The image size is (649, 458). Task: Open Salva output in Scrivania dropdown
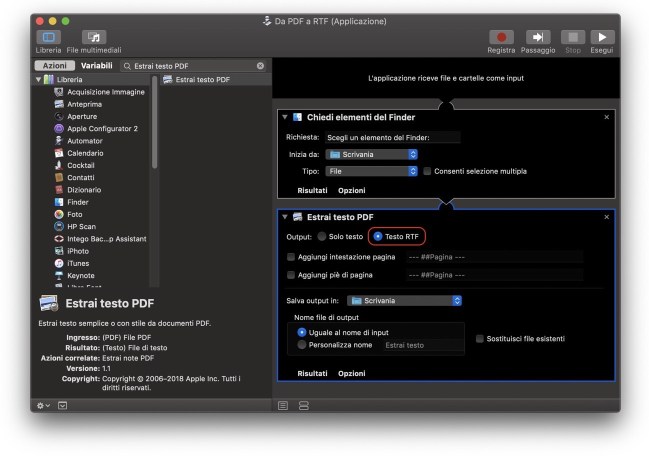(x=404, y=301)
